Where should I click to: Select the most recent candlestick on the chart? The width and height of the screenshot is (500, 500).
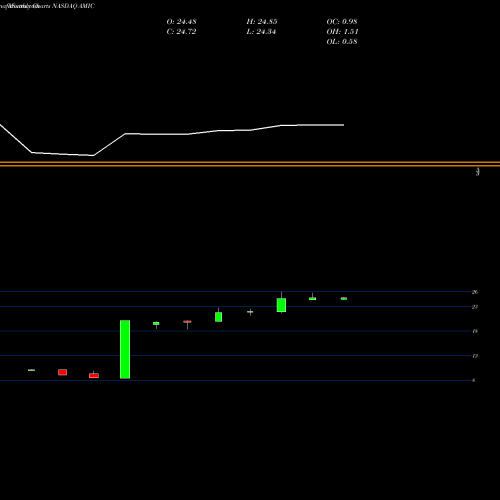coord(344,298)
